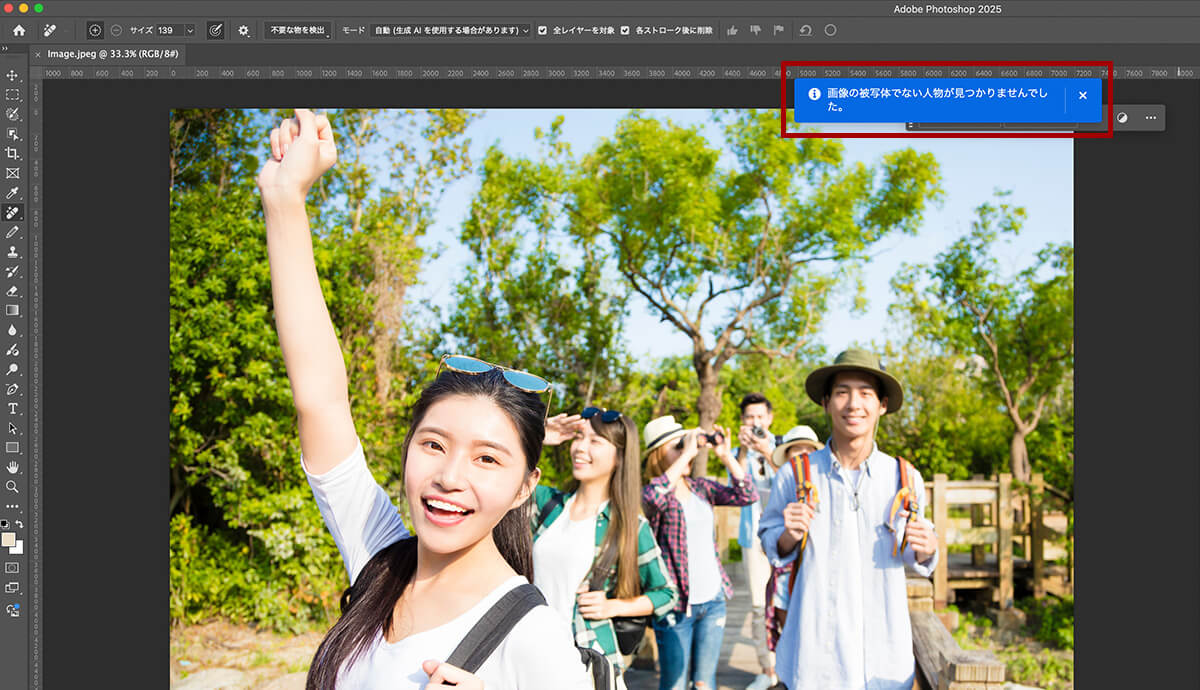Click the foreground color swatch

click(x=9, y=540)
